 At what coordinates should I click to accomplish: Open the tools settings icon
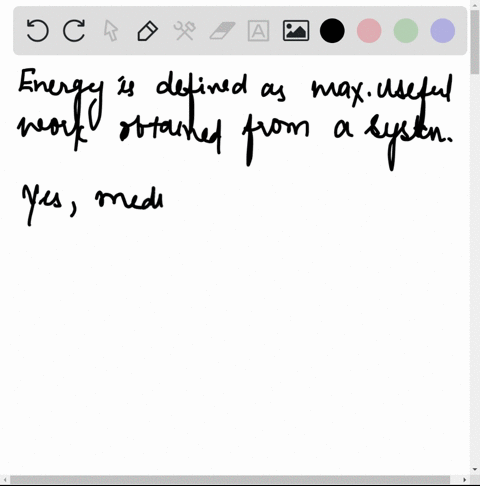(x=184, y=31)
